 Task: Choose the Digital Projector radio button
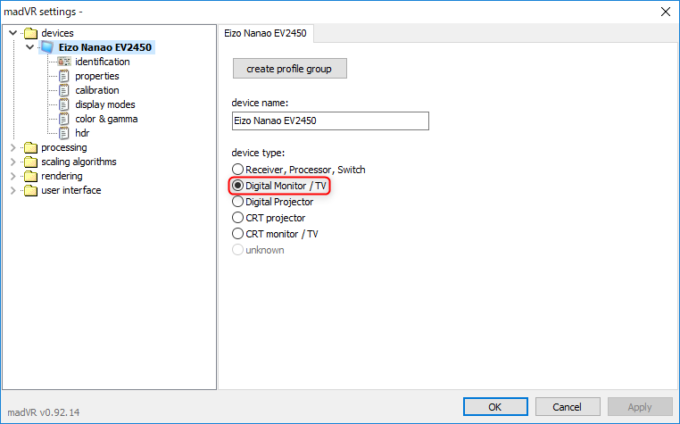coord(237,201)
